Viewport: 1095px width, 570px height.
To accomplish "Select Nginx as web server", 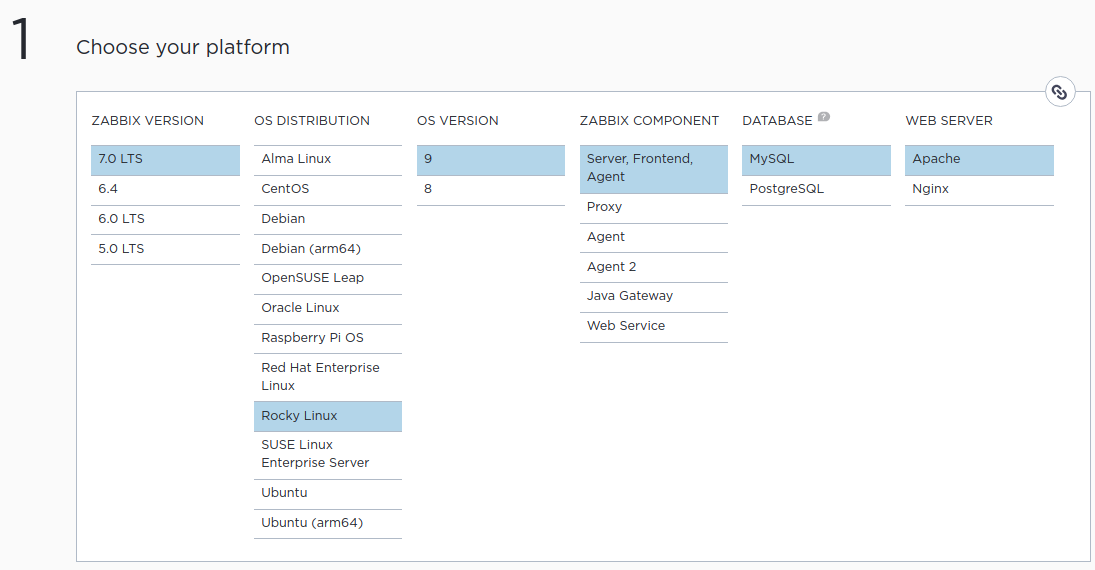I will pyautogui.click(x=979, y=189).
